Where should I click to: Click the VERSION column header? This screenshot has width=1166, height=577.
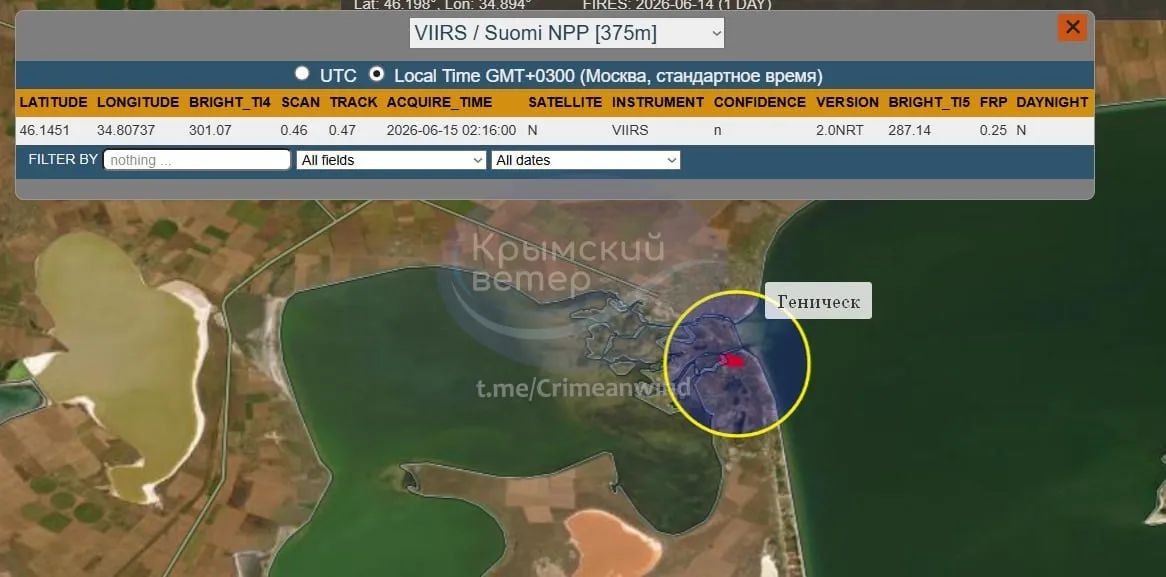(x=847, y=103)
